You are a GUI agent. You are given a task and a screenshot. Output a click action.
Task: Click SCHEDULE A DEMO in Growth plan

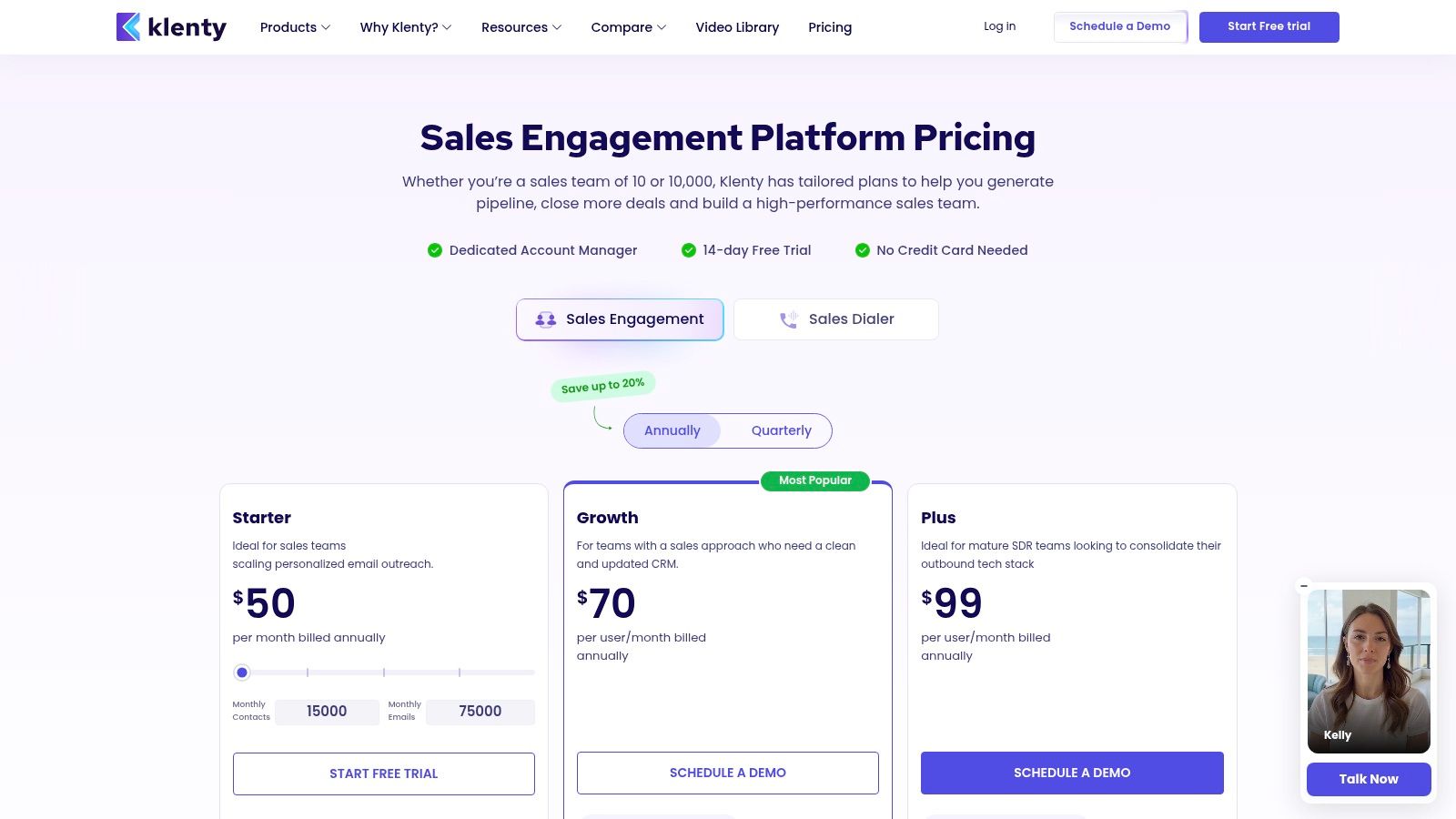point(728,773)
